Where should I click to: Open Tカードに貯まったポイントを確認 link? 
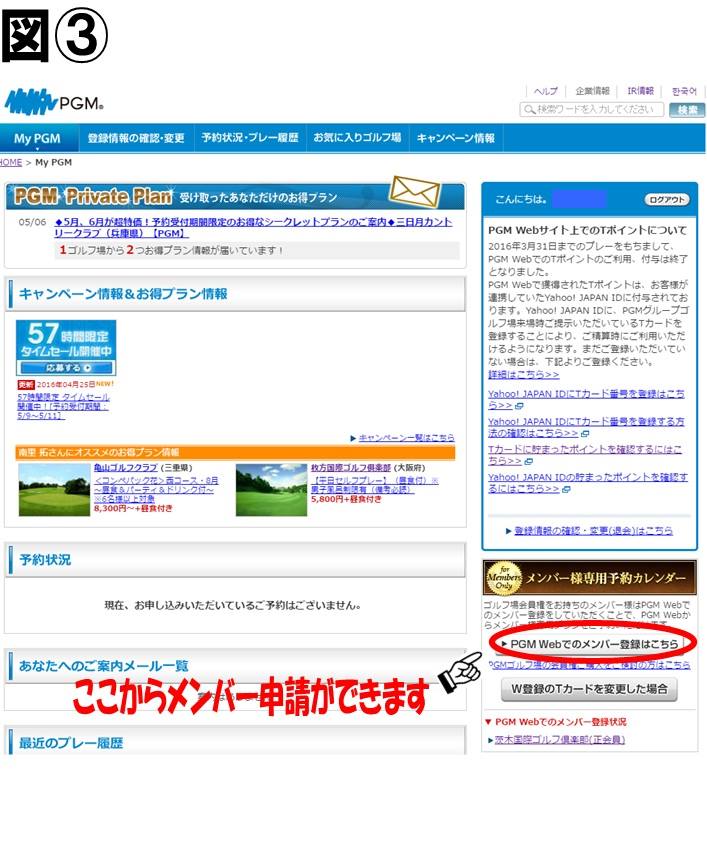(585, 455)
